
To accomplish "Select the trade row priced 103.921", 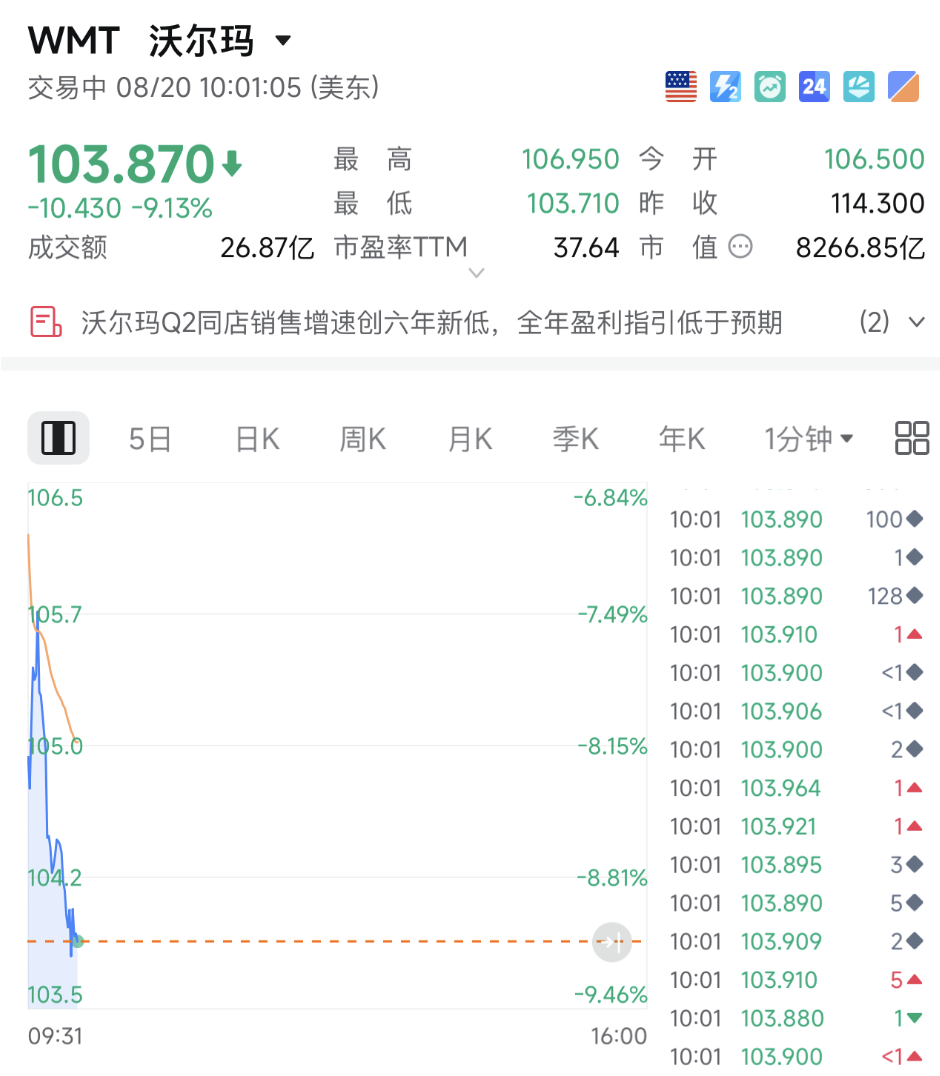I will (x=797, y=826).
